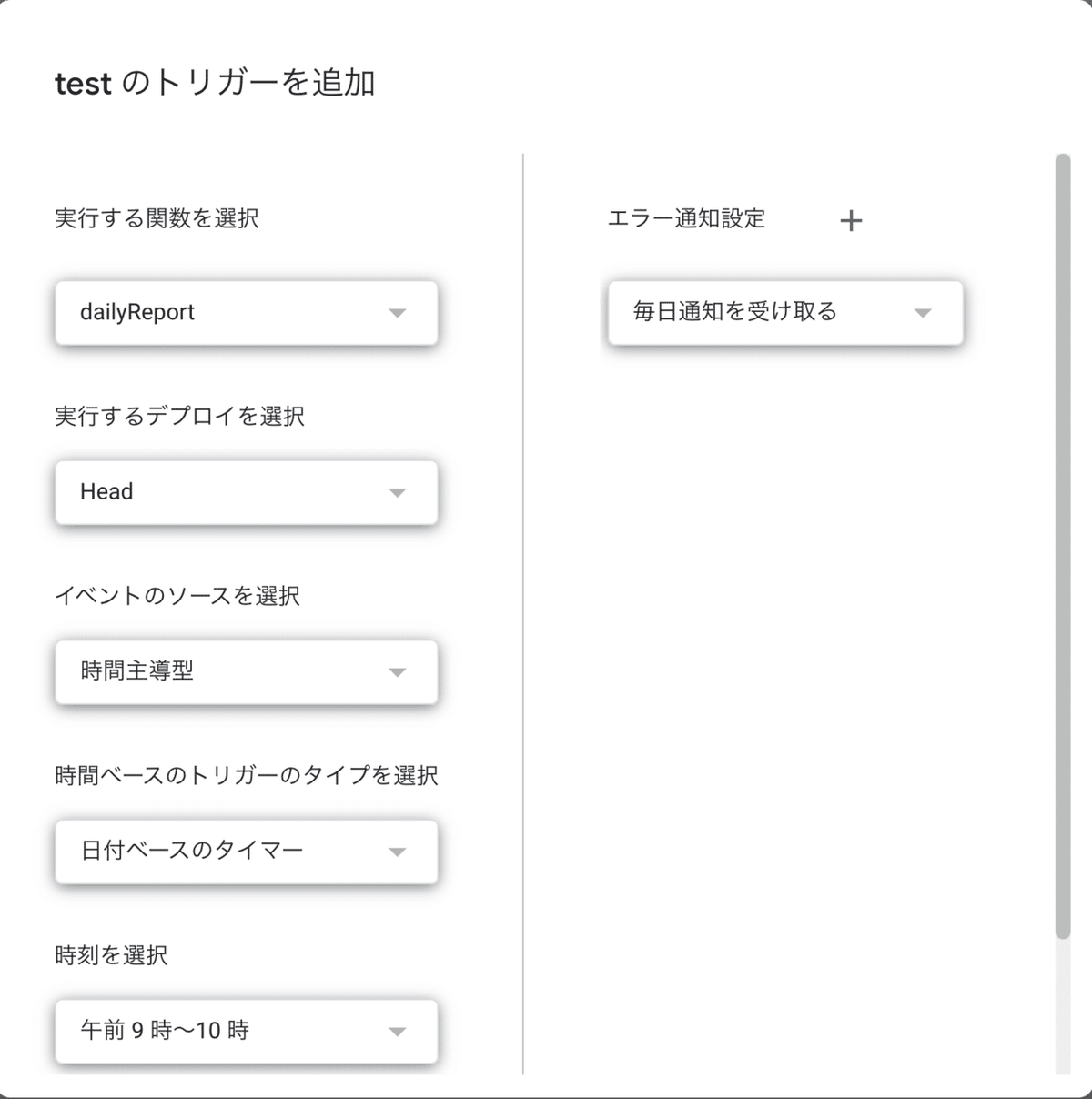Click the エラー通知設定 heading
This screenshot has height=1099, width=1092.
pyautogui.click(x=686, y=219)
